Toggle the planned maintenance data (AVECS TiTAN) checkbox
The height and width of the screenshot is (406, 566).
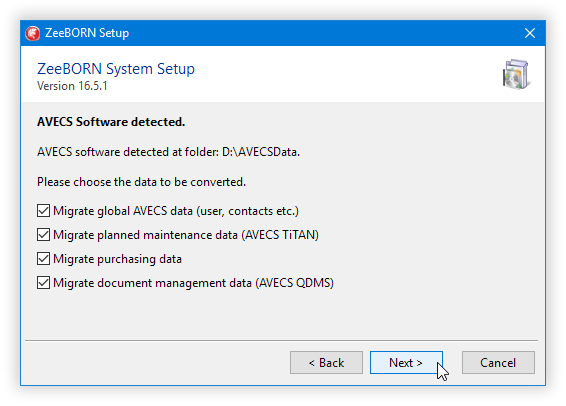click(43, 235)
